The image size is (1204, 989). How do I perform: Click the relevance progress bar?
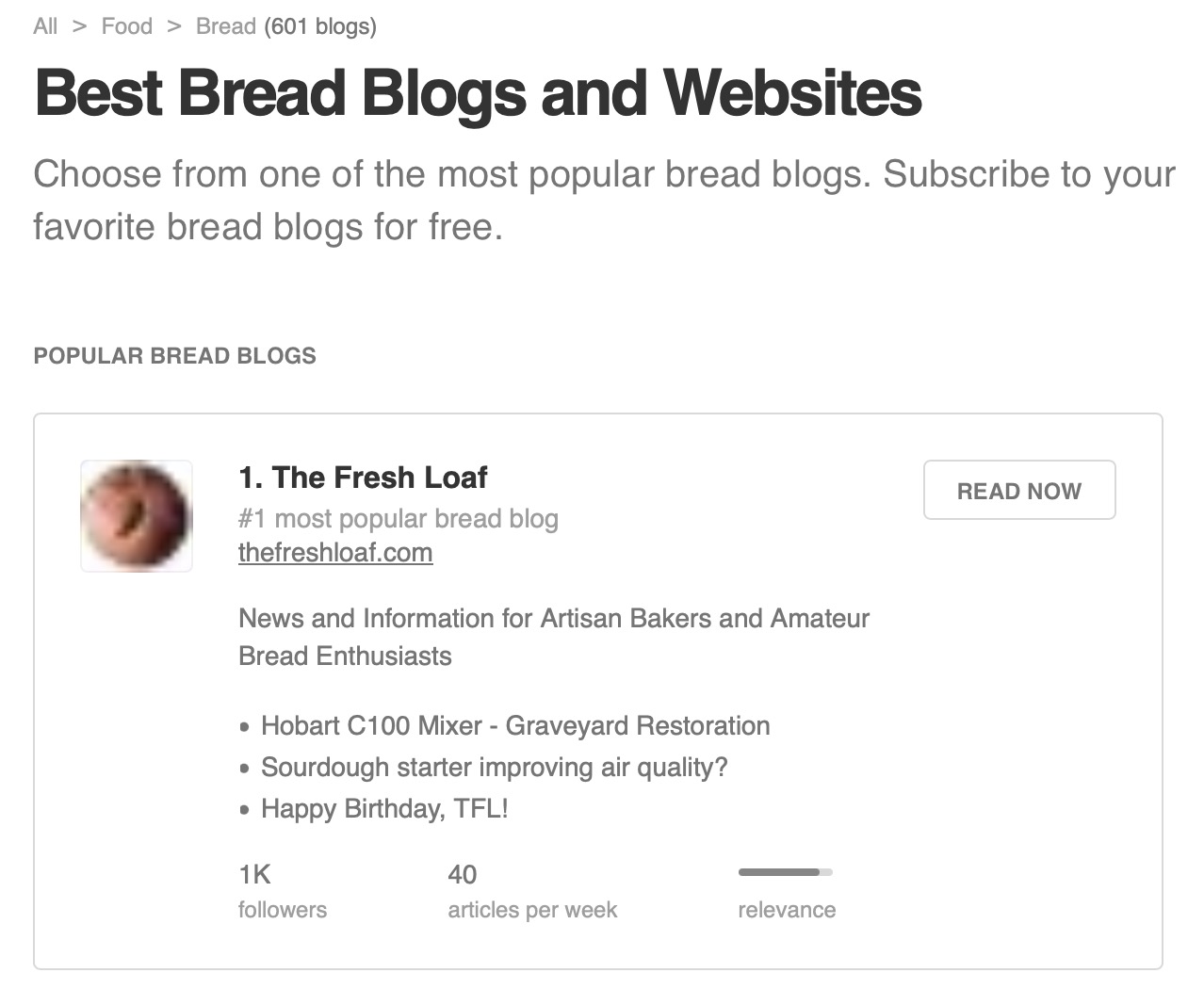[785, 872]
